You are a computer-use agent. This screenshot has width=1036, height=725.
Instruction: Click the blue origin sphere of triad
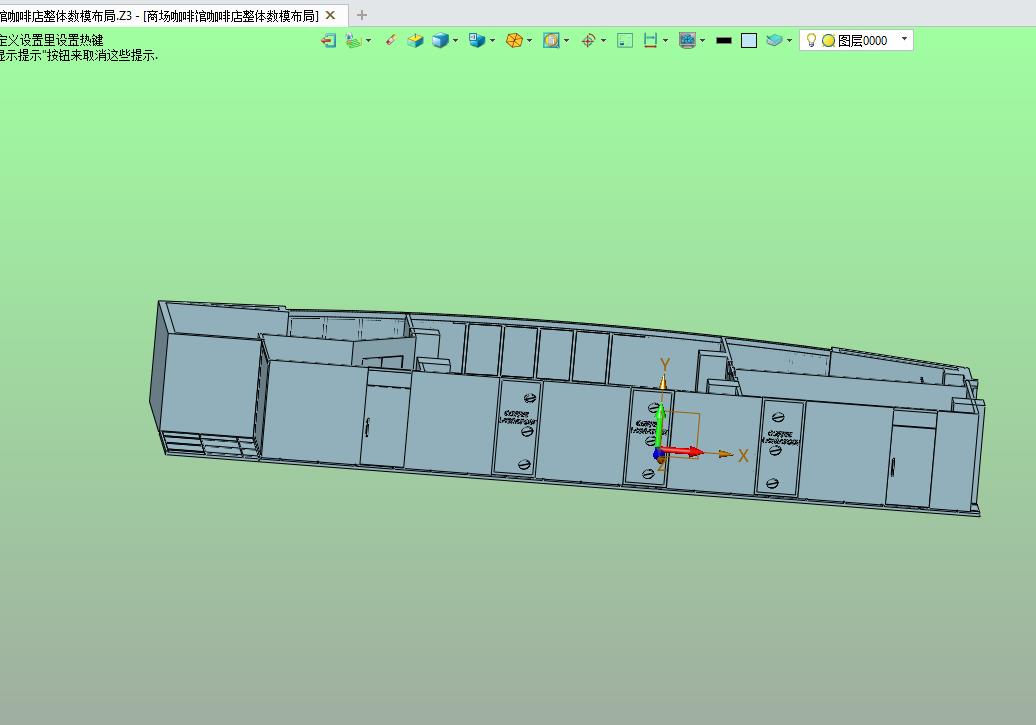(x=658, y=454)
